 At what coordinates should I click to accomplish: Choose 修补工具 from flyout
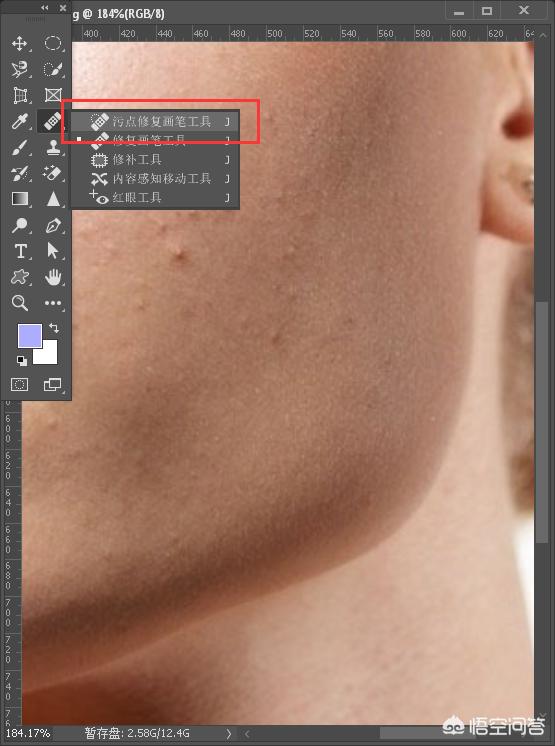tap(155, 159)
